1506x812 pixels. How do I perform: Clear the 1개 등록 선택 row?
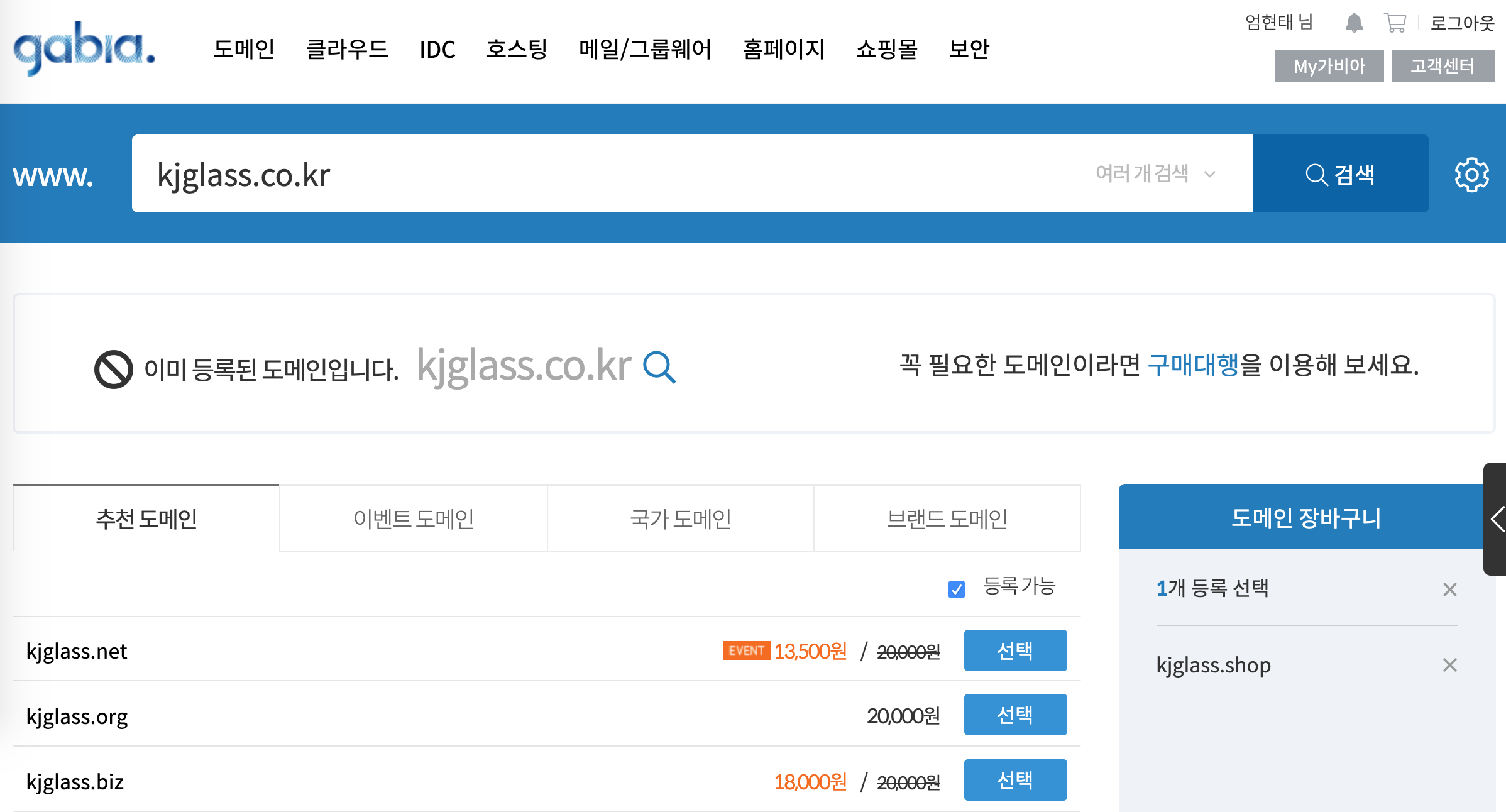pyautogui.click(x=1449, y=590)
